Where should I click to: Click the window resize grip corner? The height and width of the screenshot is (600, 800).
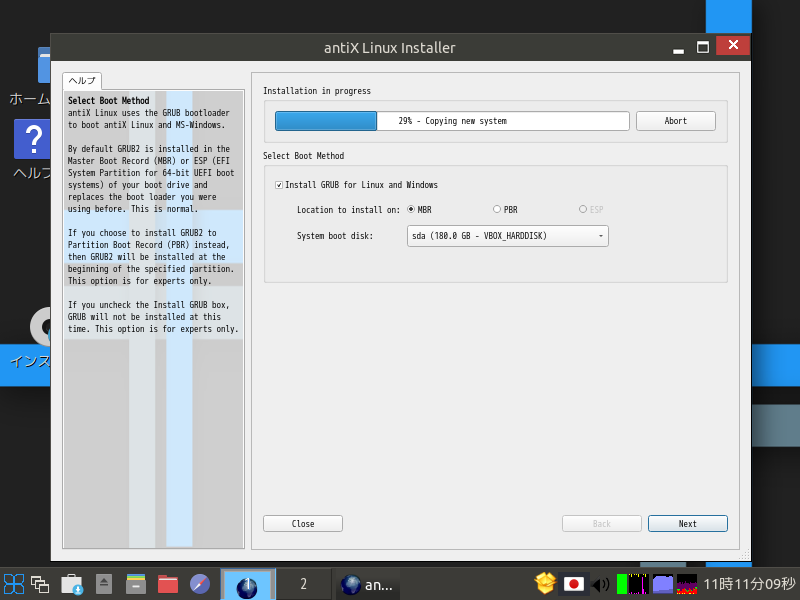click(x=745, y=555)
